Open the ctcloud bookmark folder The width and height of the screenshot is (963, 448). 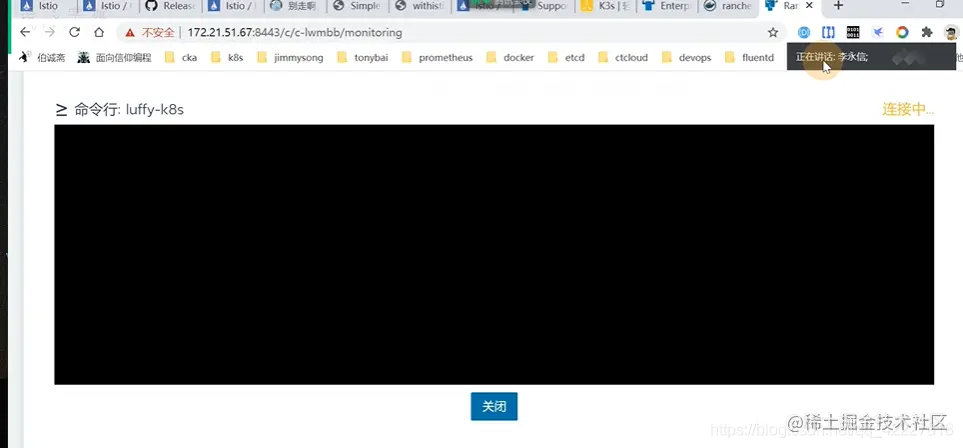[623, 58]
